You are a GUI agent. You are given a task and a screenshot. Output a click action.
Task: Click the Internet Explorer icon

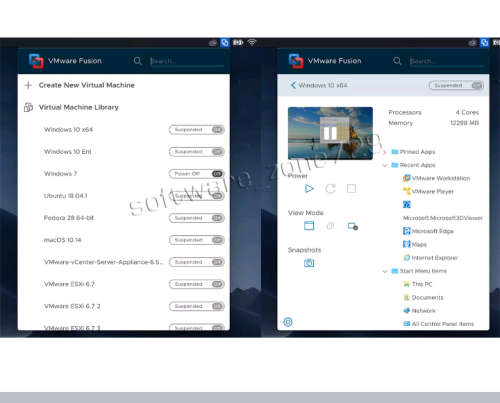click(406, 257)
